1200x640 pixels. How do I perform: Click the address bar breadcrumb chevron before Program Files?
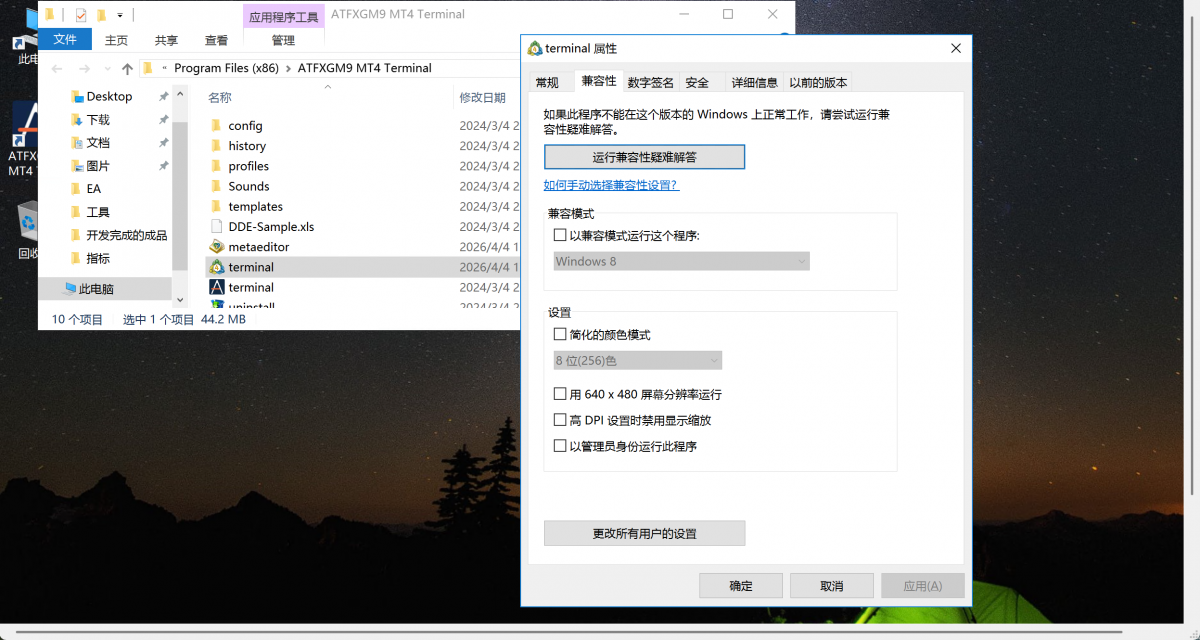tap(164, 68)
